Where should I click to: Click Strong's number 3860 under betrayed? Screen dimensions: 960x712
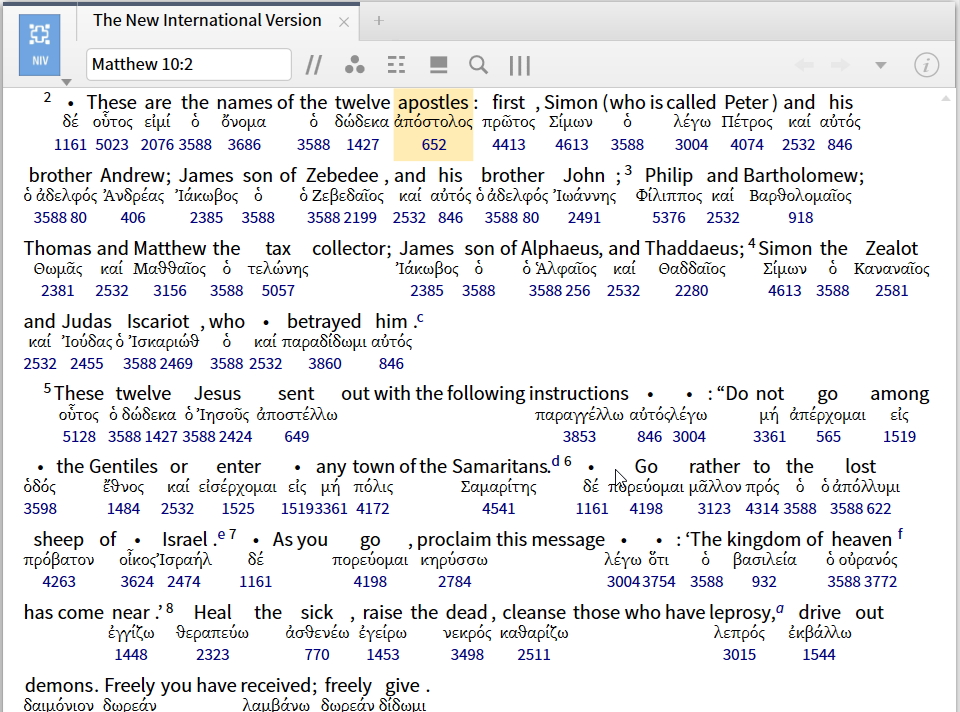pyautogui.click(x=324, y=364)
